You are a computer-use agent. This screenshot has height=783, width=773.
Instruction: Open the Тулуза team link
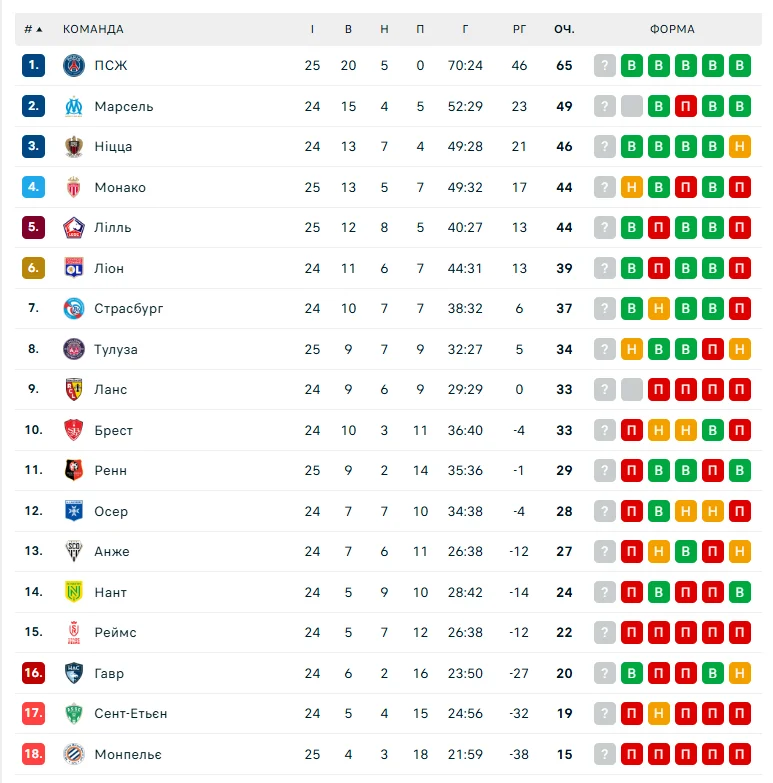click(116, 350)
